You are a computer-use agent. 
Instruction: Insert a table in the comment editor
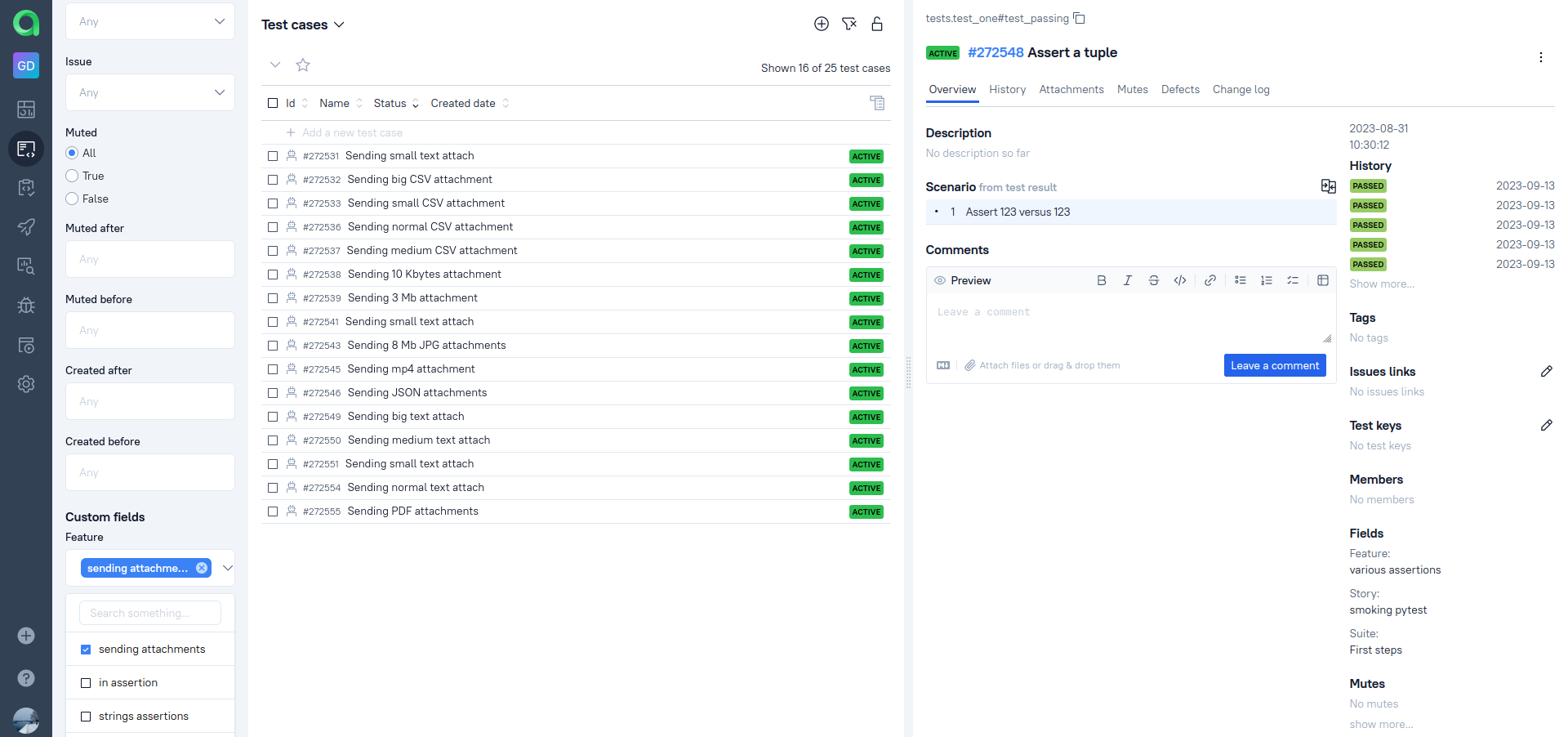pos(1323,280)
